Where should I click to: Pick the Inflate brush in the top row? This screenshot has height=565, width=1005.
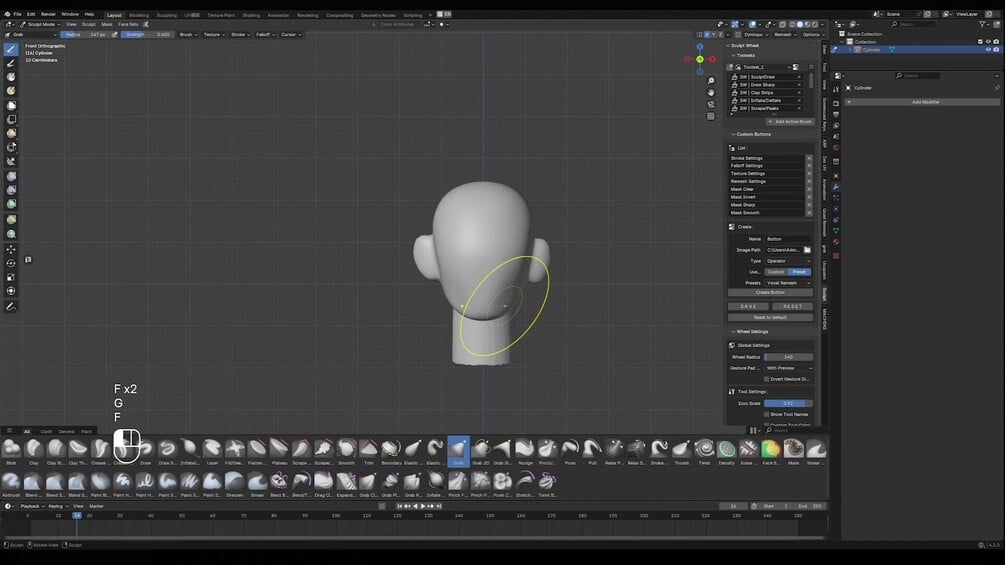coord(190,451)
